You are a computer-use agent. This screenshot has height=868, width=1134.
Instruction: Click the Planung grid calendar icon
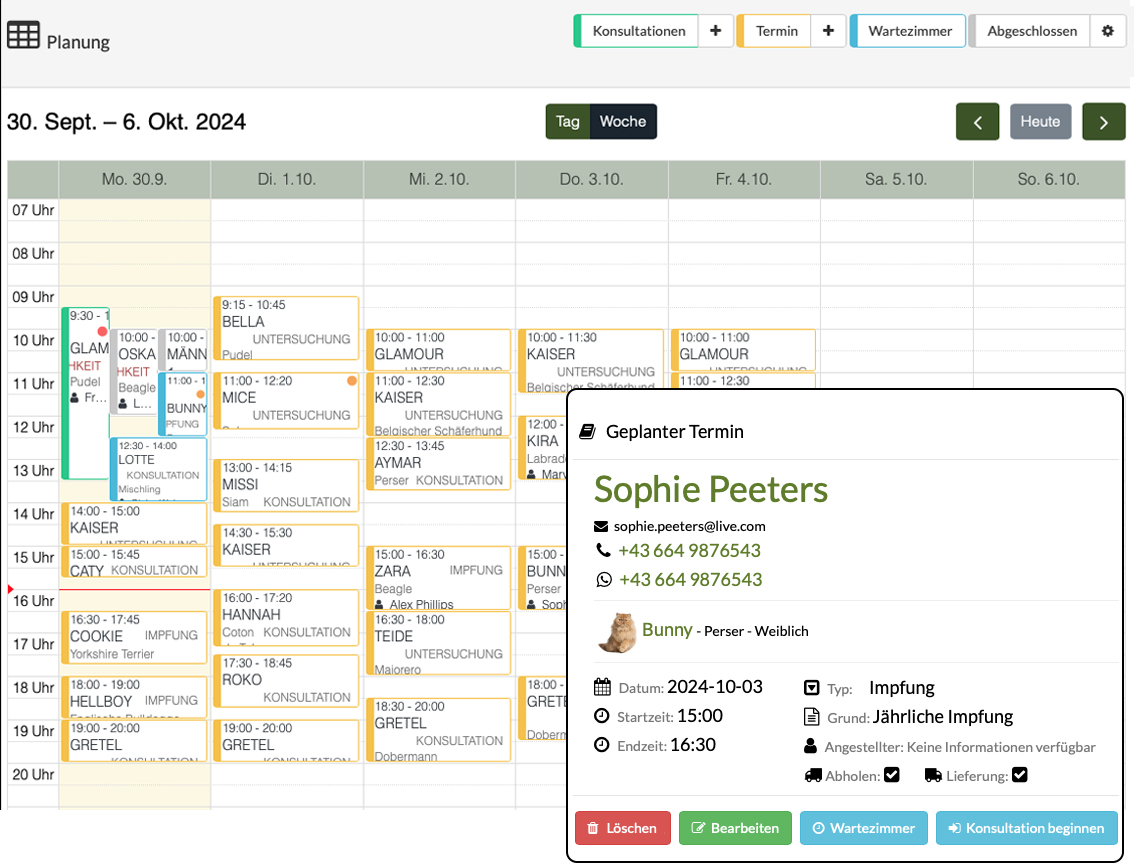click(x=23, y=35)
